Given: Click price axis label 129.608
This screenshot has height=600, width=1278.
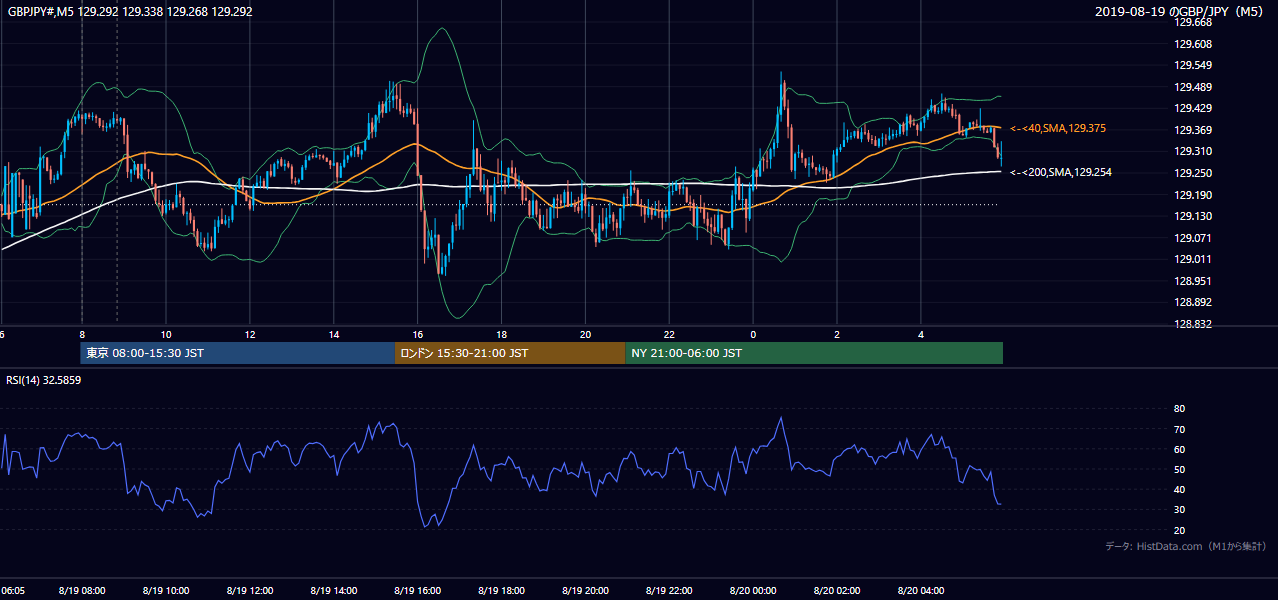Looking at the screenshot, I should (1193, 44).
